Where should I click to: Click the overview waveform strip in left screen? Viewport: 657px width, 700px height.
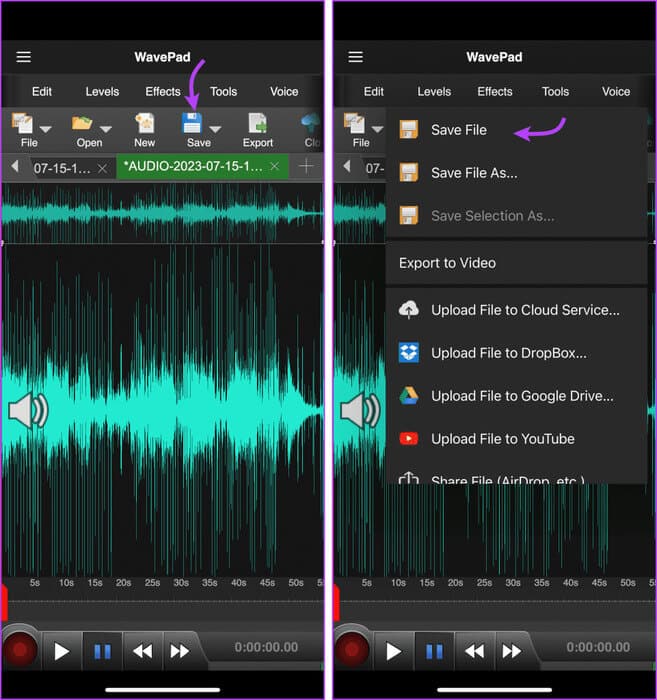pos(162,213)
